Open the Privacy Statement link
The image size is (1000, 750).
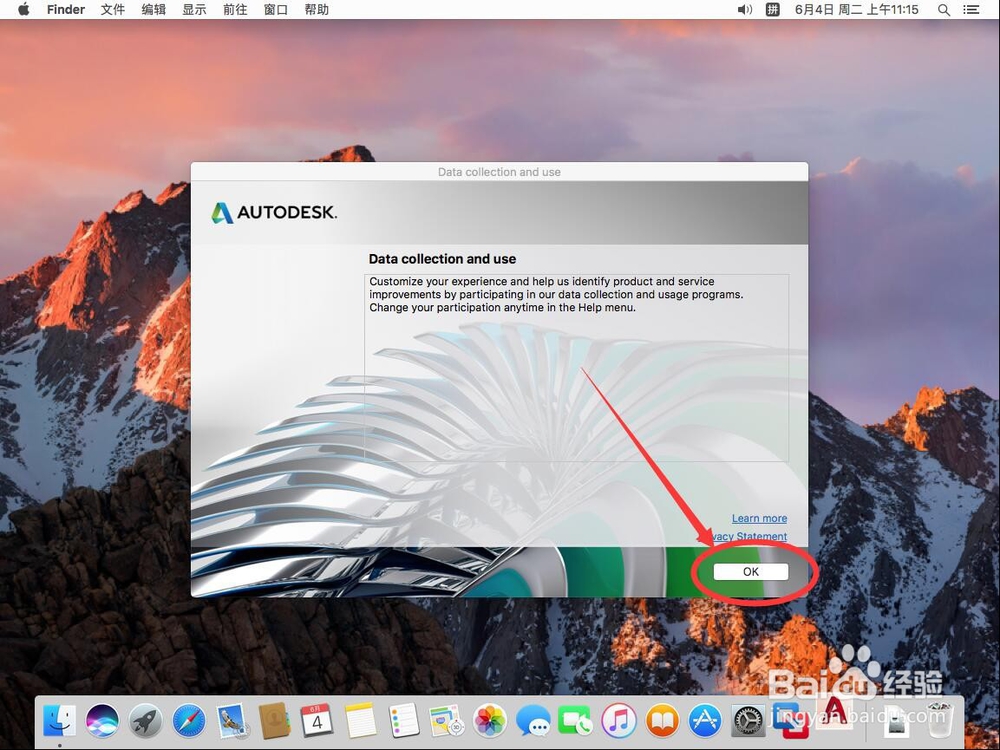748,536
